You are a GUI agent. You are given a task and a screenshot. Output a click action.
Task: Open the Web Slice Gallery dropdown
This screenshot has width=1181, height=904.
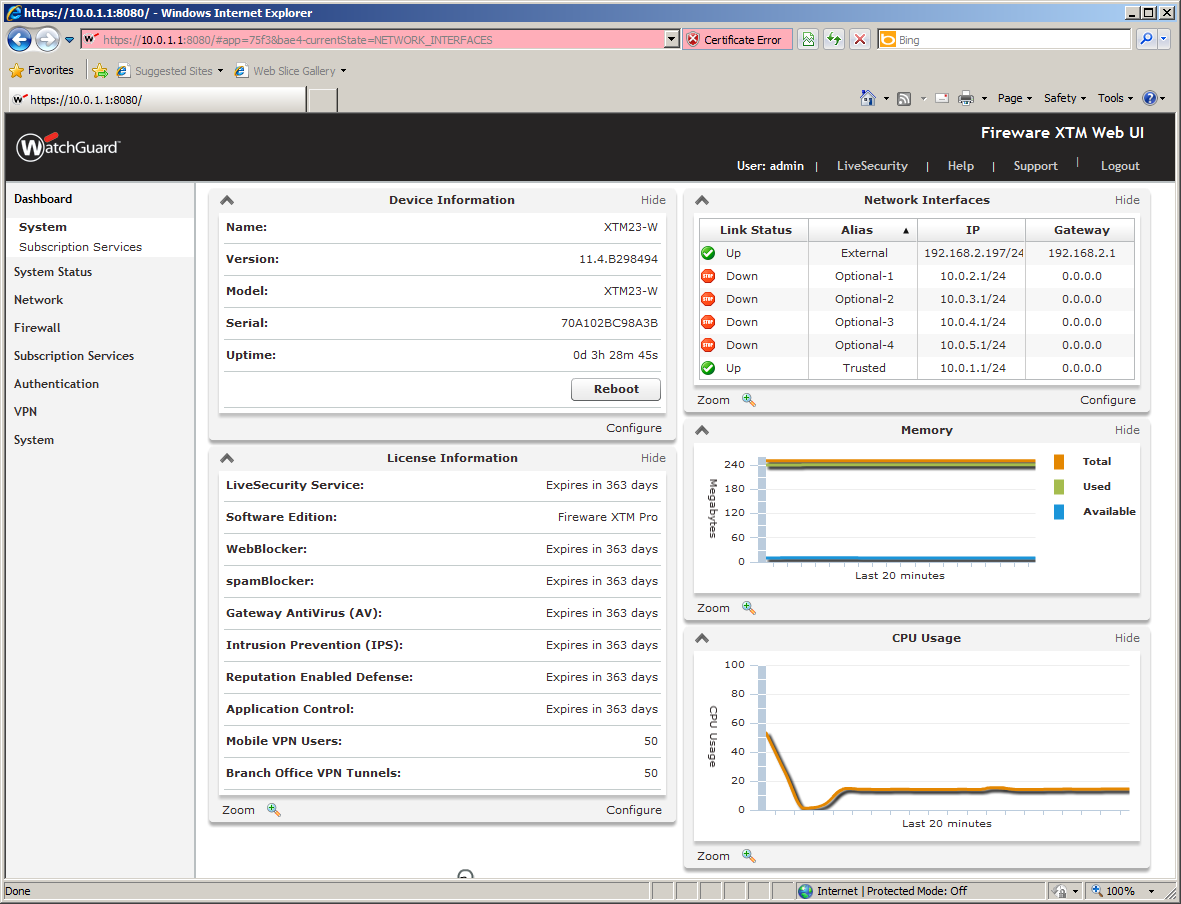click(343, 71)
